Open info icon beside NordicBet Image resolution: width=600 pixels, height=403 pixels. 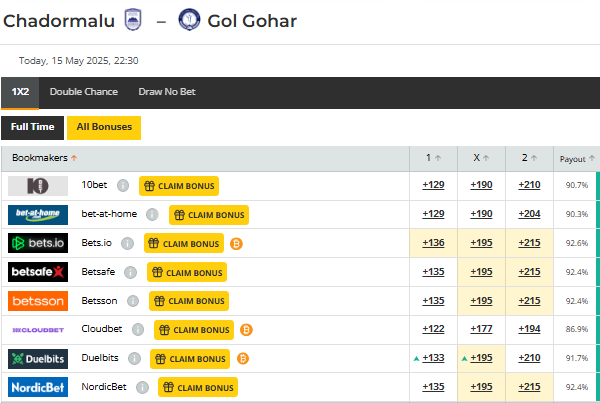142,387
